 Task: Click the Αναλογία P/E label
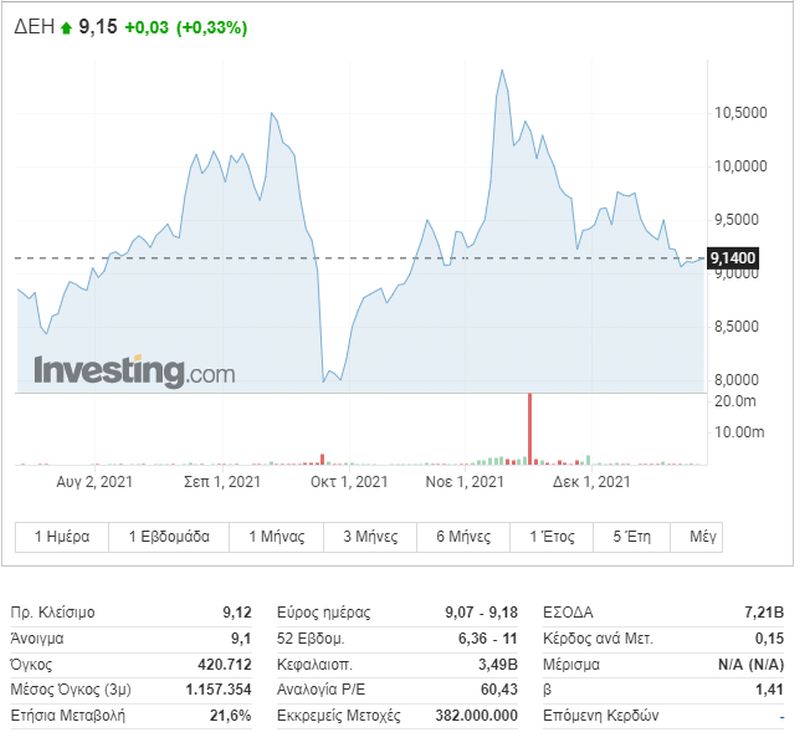[x=321, y=690]
